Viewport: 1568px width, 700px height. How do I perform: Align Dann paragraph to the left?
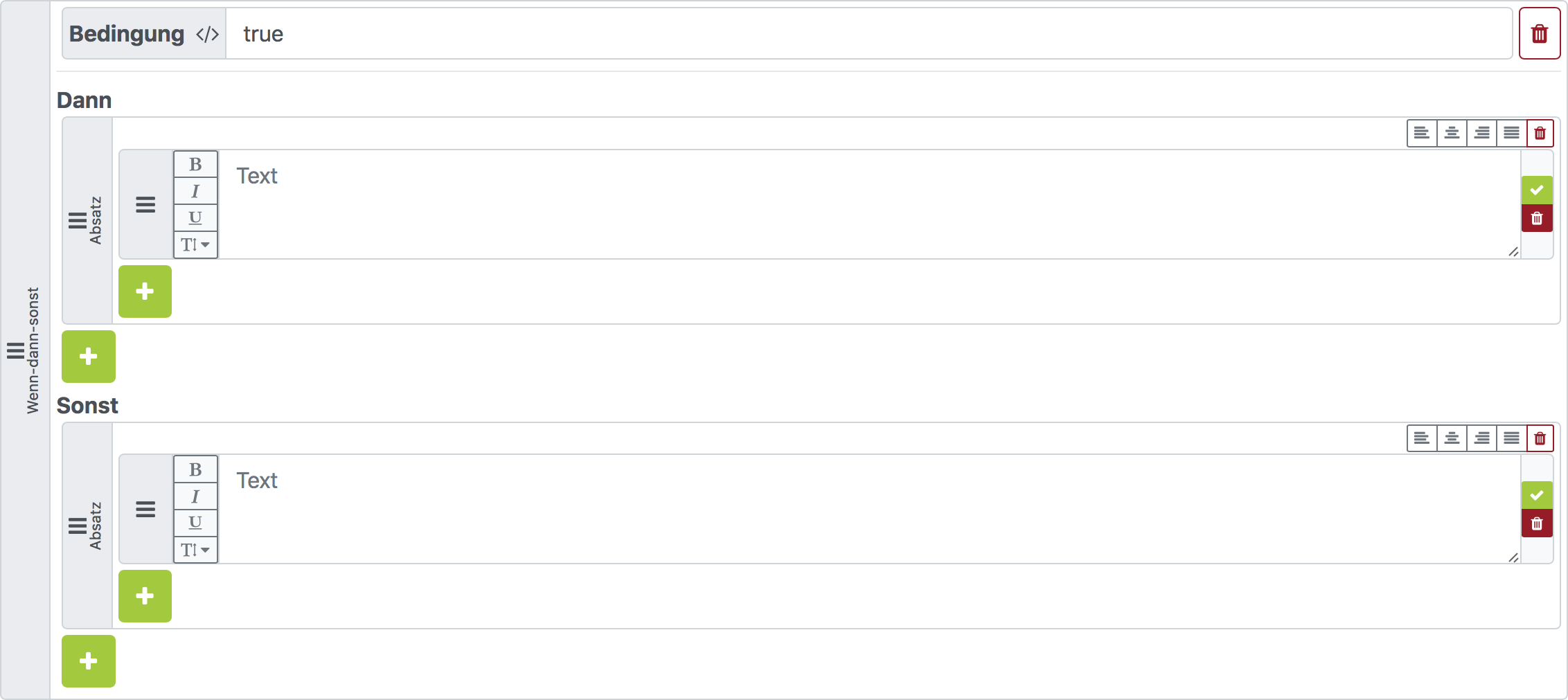(1422, 133)
